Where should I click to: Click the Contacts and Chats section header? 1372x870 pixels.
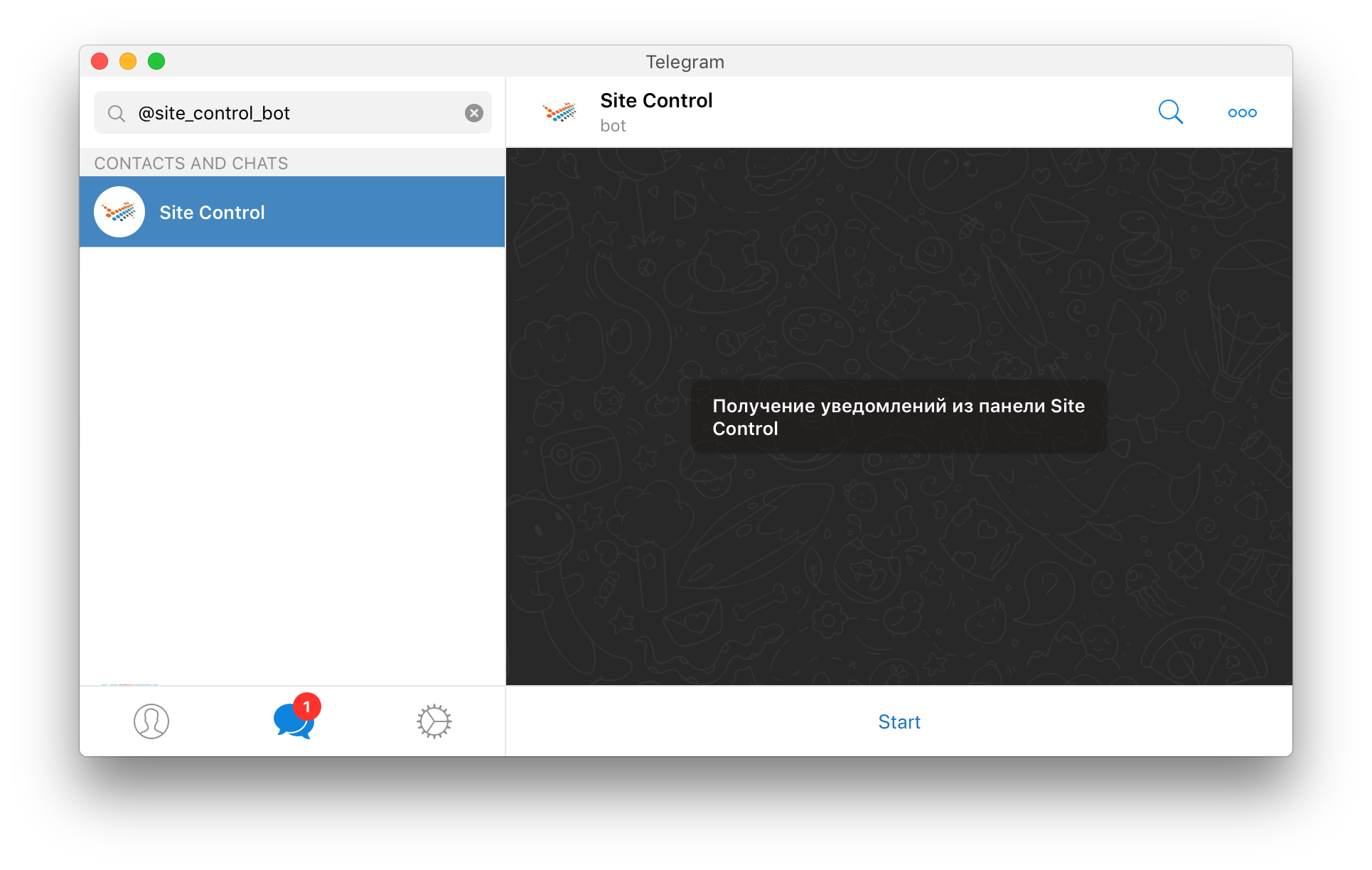[191, 163]
